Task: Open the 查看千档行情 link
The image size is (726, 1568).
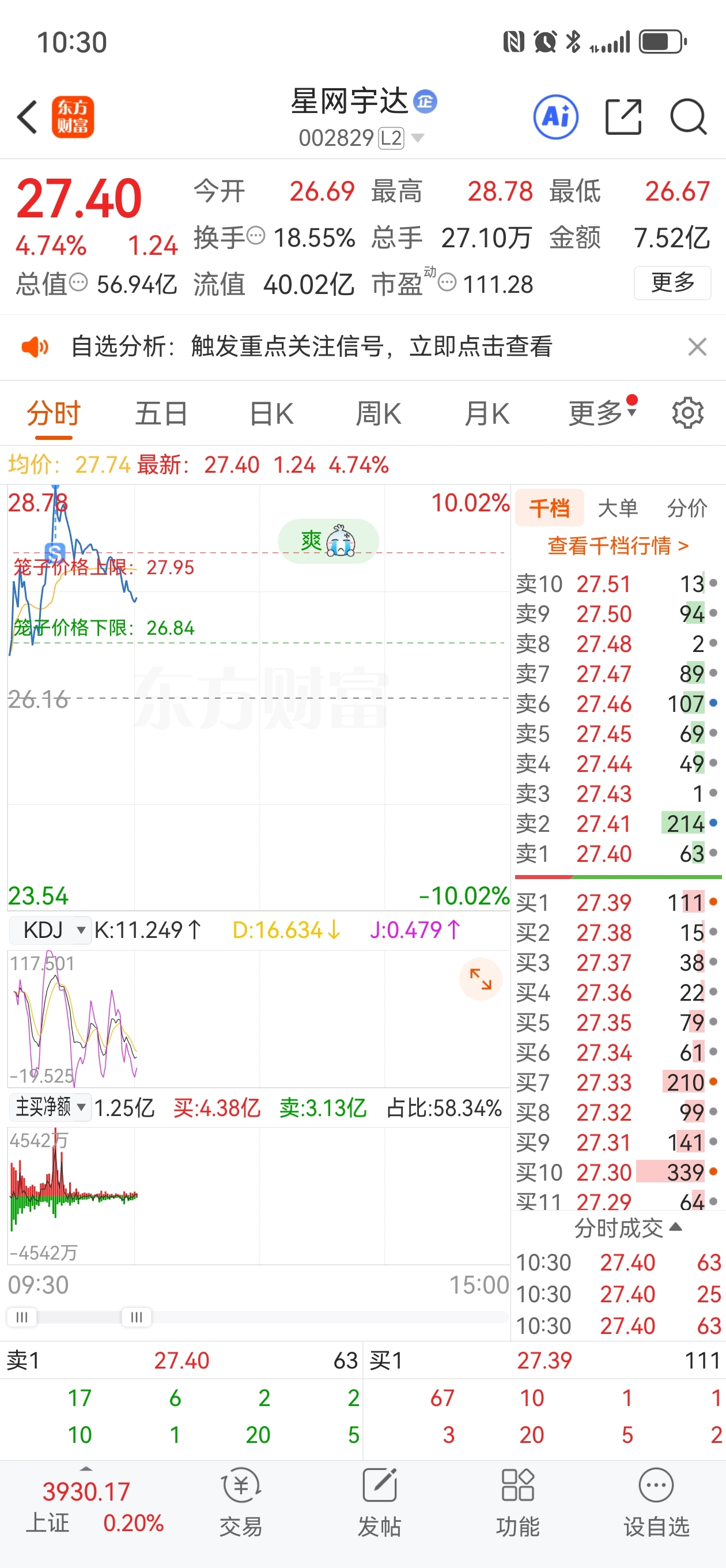Action: (618, 545)
